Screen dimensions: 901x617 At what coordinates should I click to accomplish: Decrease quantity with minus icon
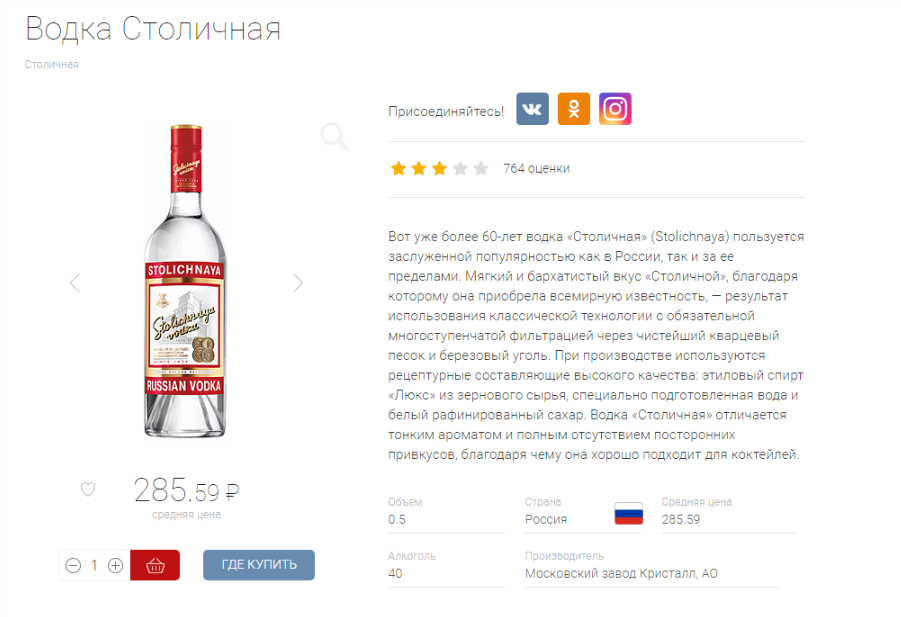tap(73, 565)
